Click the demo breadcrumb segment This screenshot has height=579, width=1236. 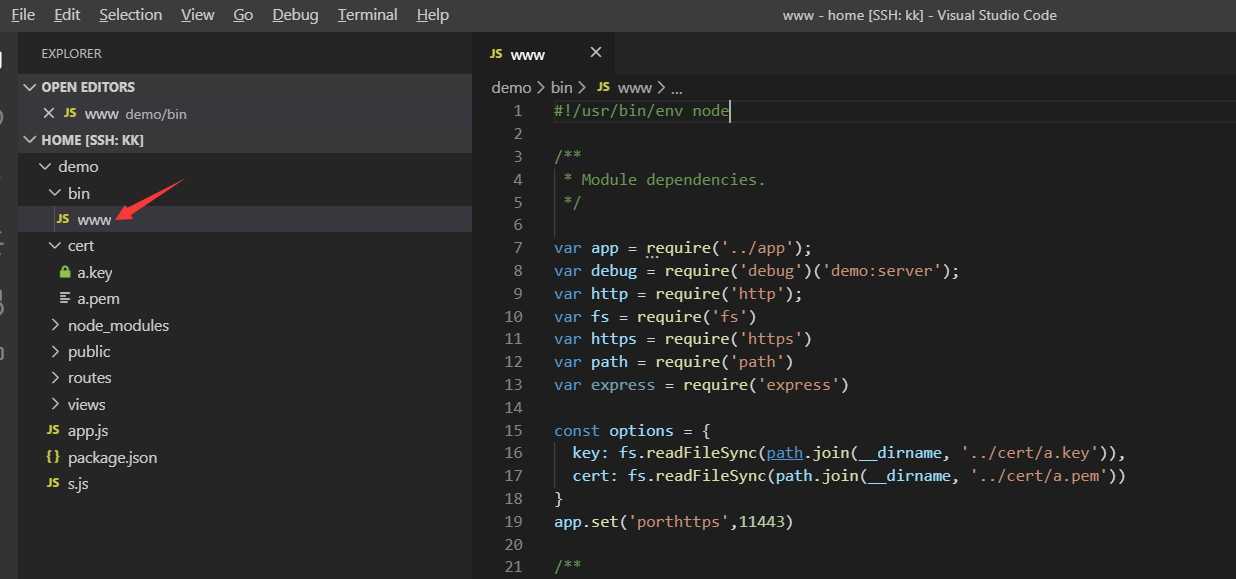(x=511, y=87)
